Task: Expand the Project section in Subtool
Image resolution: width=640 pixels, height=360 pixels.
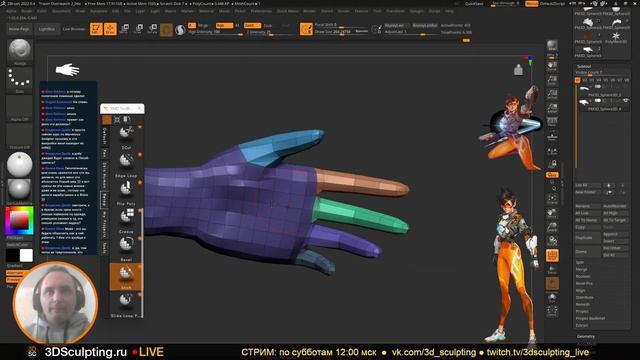Action: tap(582, 311)
